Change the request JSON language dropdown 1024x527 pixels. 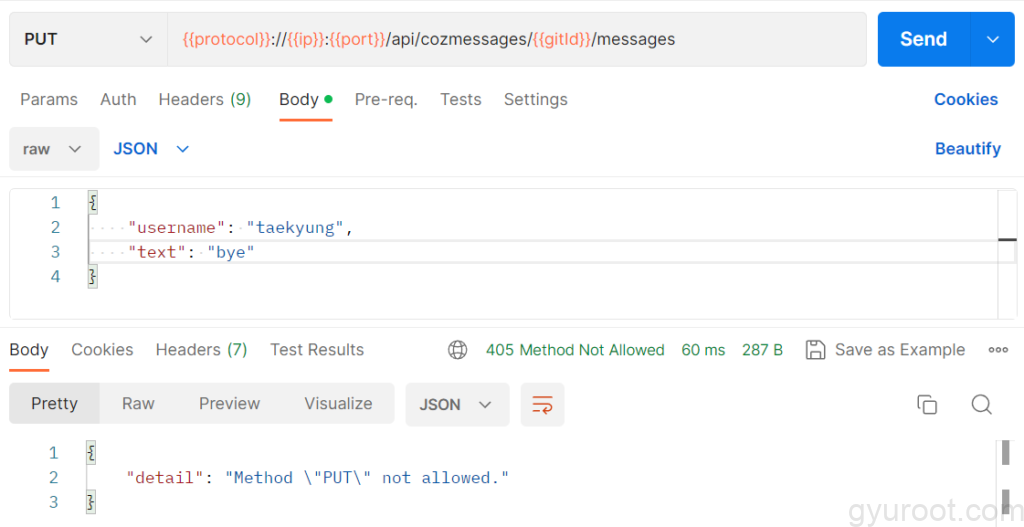pyautogui.click(x=151, y=149)
